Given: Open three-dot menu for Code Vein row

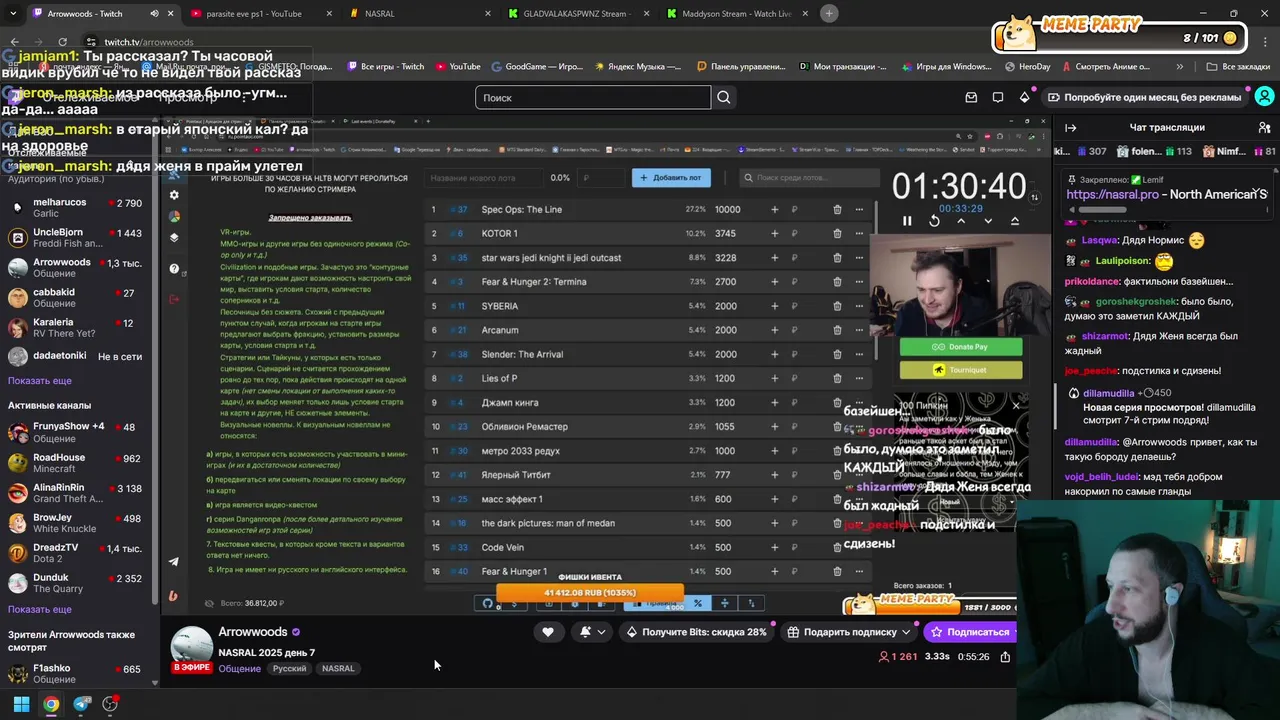Looking at the screenshot, I should (859, 547).
